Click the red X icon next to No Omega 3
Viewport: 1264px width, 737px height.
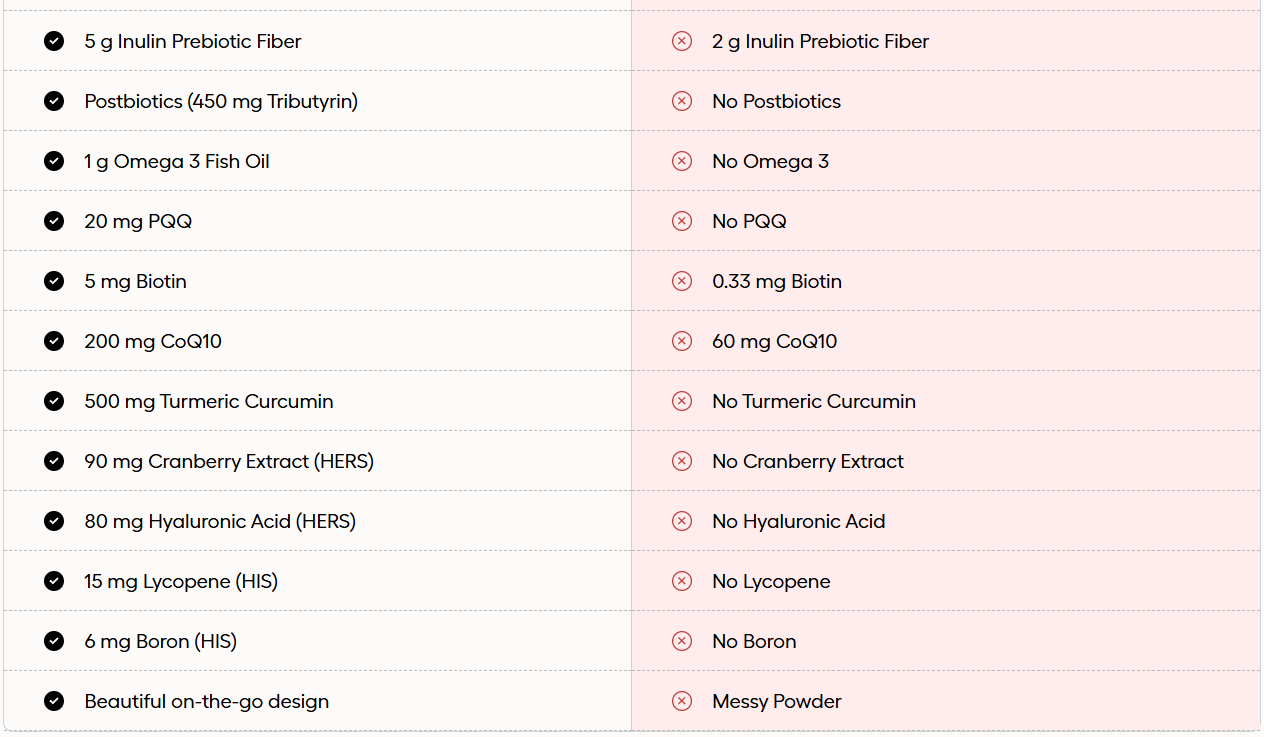click(682, 161)
